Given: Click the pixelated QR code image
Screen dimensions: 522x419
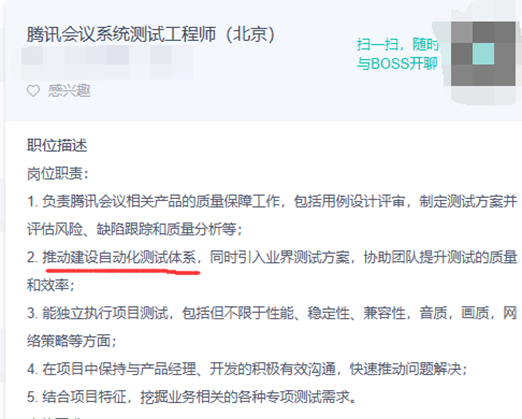Looking at the screenshot, I should (x=483, y=54).
